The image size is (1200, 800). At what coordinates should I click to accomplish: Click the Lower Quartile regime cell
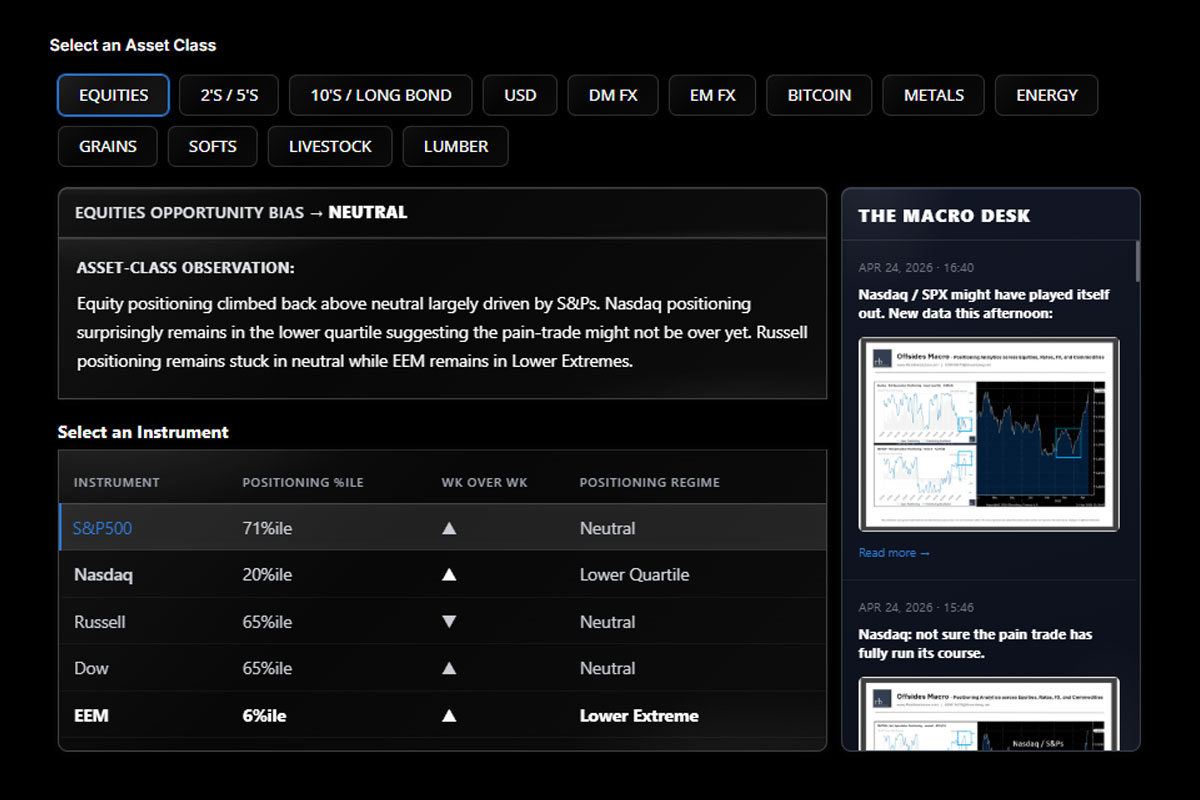634,575
